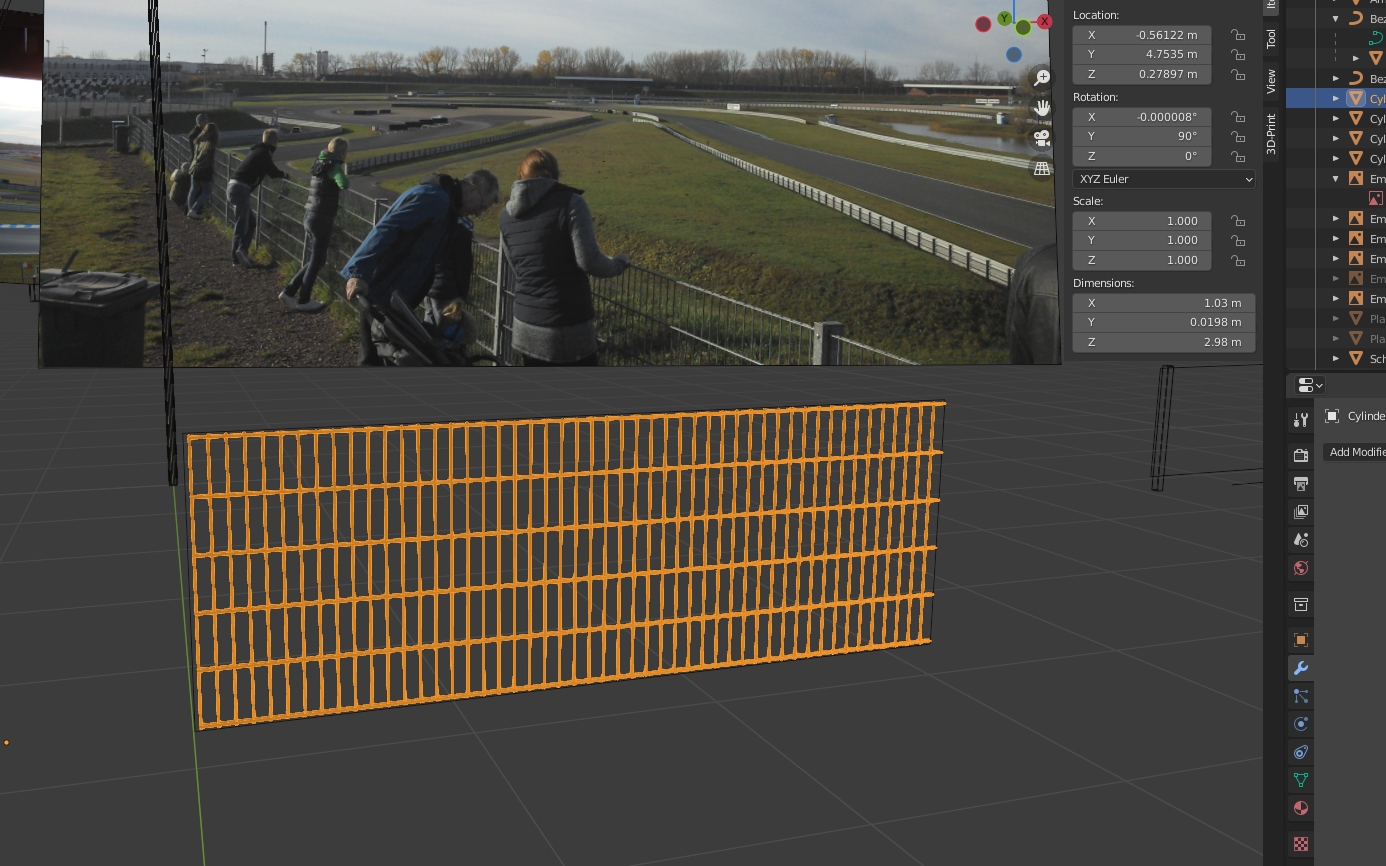Click the Dimensions X 1.03 m field

(x=1164, y=303)
